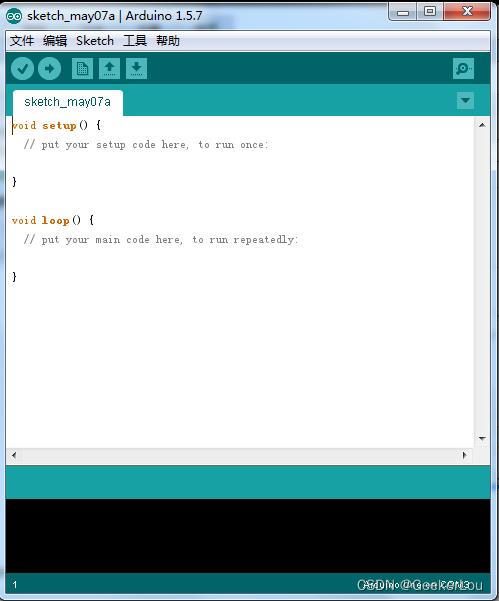Image resolution: width=499 pixels, height=601 pixels.
Task: Expand the tab options dropdown arrow
Action: pos(465,100)
